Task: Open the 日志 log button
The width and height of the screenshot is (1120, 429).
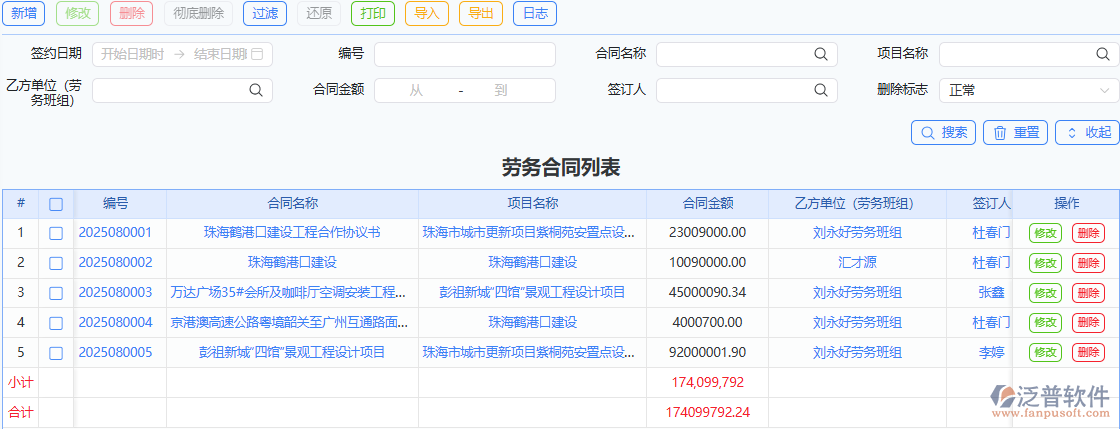Action: 535,14
